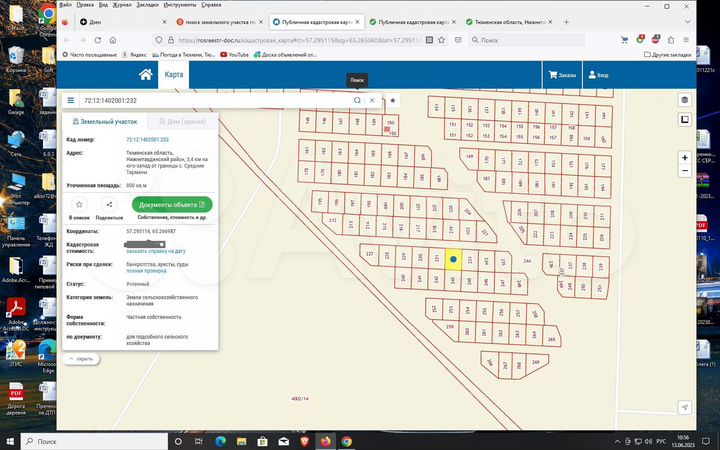720x450 pixels.
Task: Open the полная проверка link
Action: pyautogui.click(x=146, y=271)
